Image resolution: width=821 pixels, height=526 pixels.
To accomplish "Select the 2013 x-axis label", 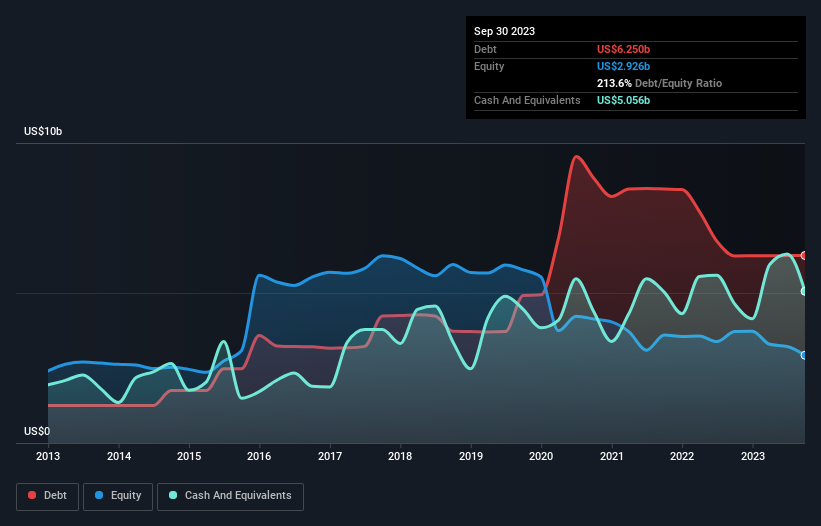I will pos(48,456).
